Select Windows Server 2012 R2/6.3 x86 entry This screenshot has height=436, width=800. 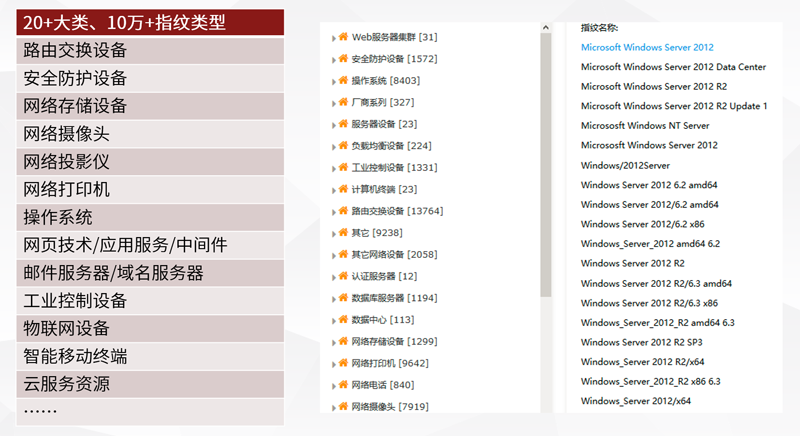point(649,303)
